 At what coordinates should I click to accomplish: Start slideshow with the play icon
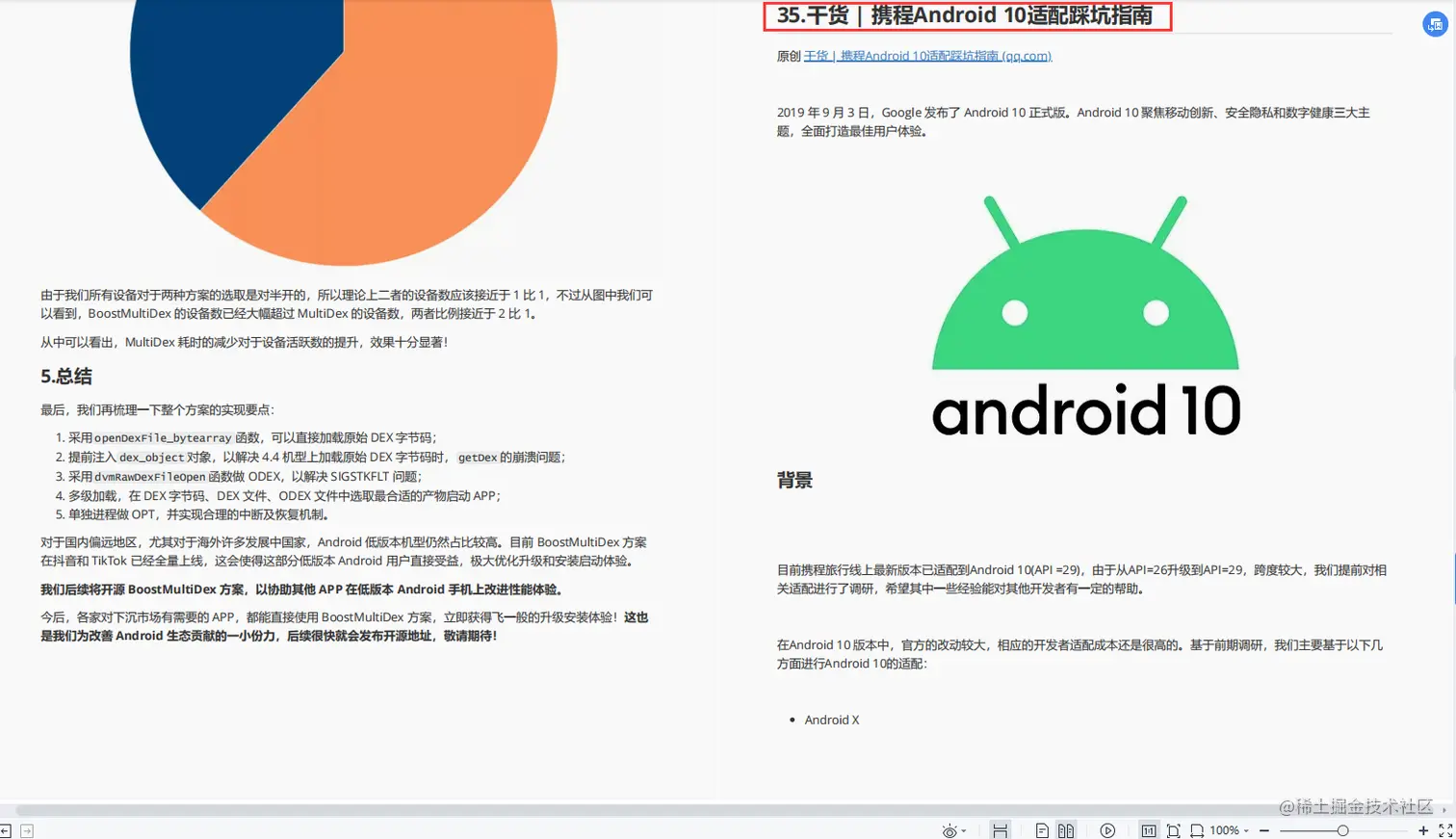(1107, 830)
